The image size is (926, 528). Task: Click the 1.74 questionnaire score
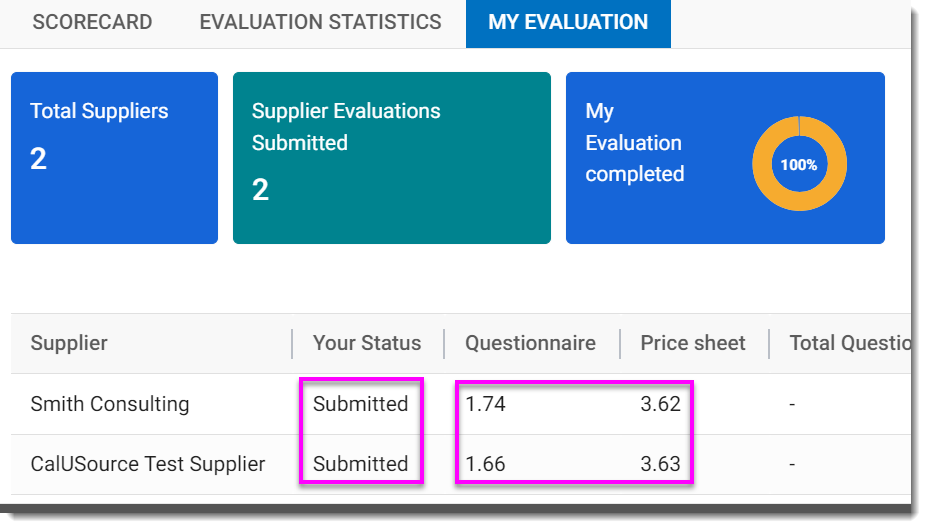485,404
